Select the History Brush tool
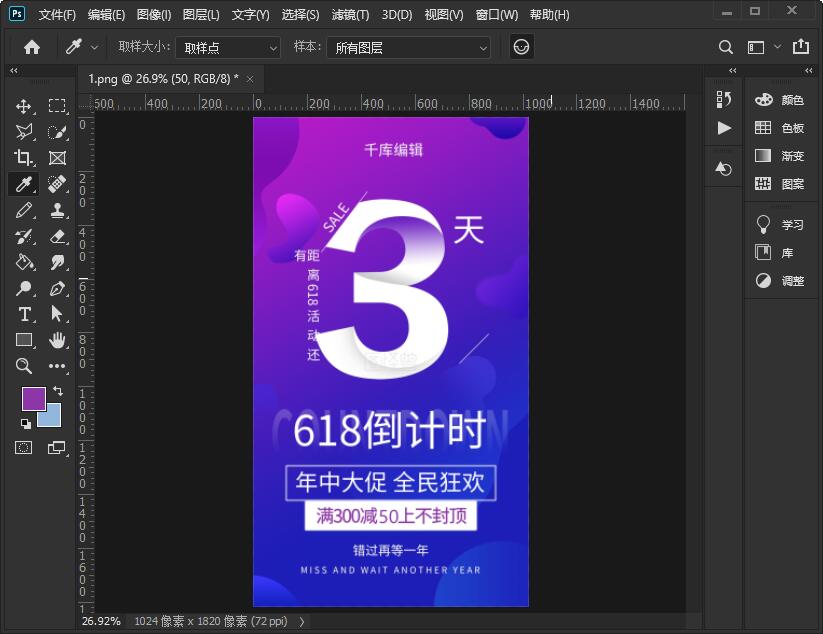This screenshot has height=634, width=823. (x=24, y=237)
